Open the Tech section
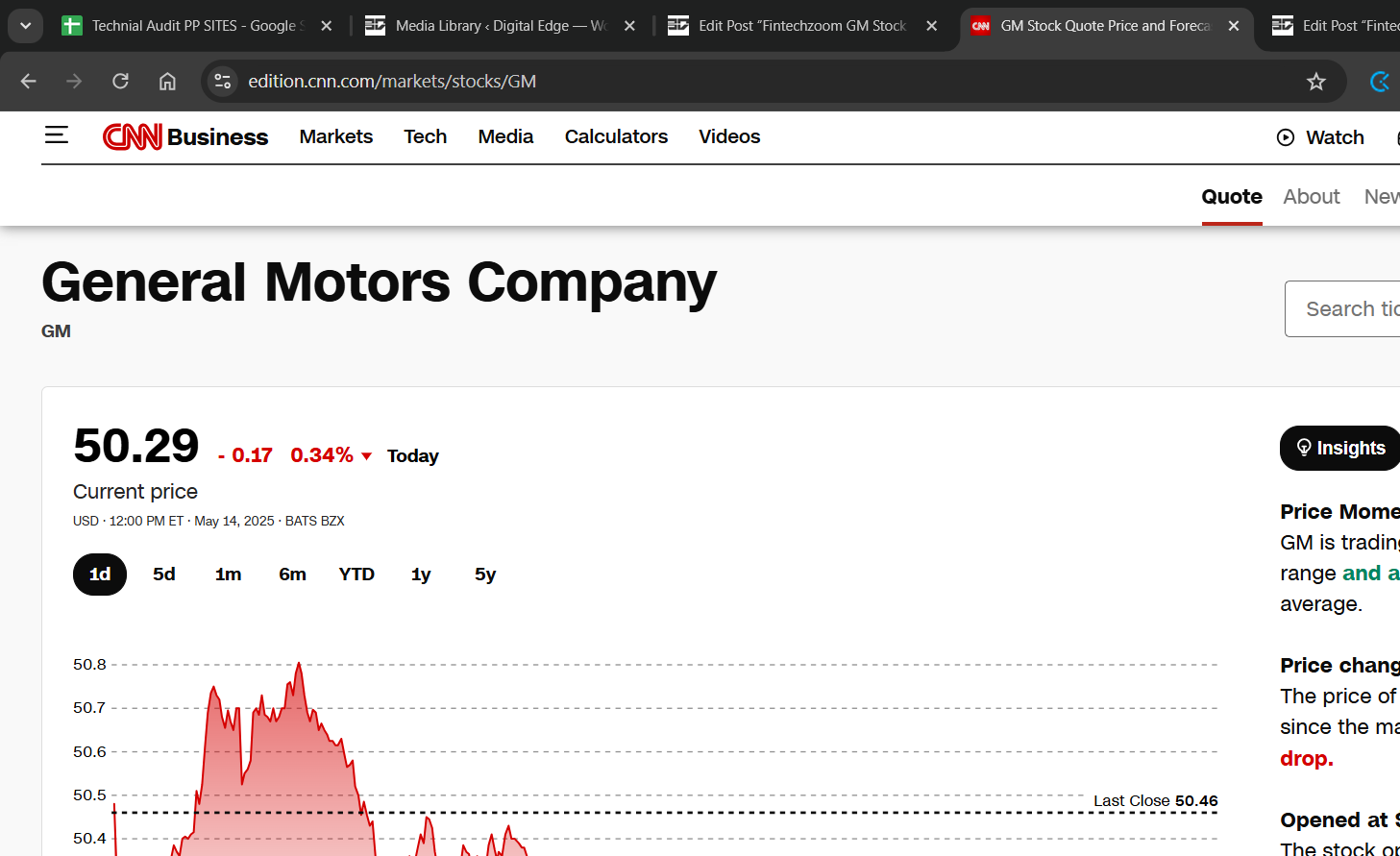 [425, 136]
